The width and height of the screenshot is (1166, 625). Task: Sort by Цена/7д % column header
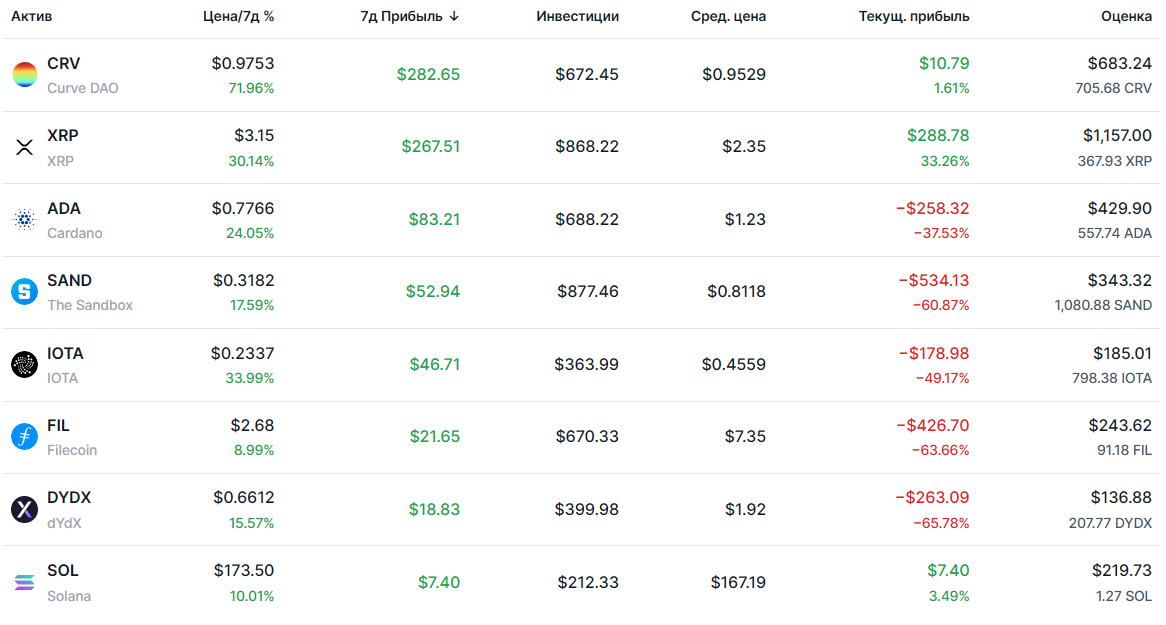click(238, 16)
